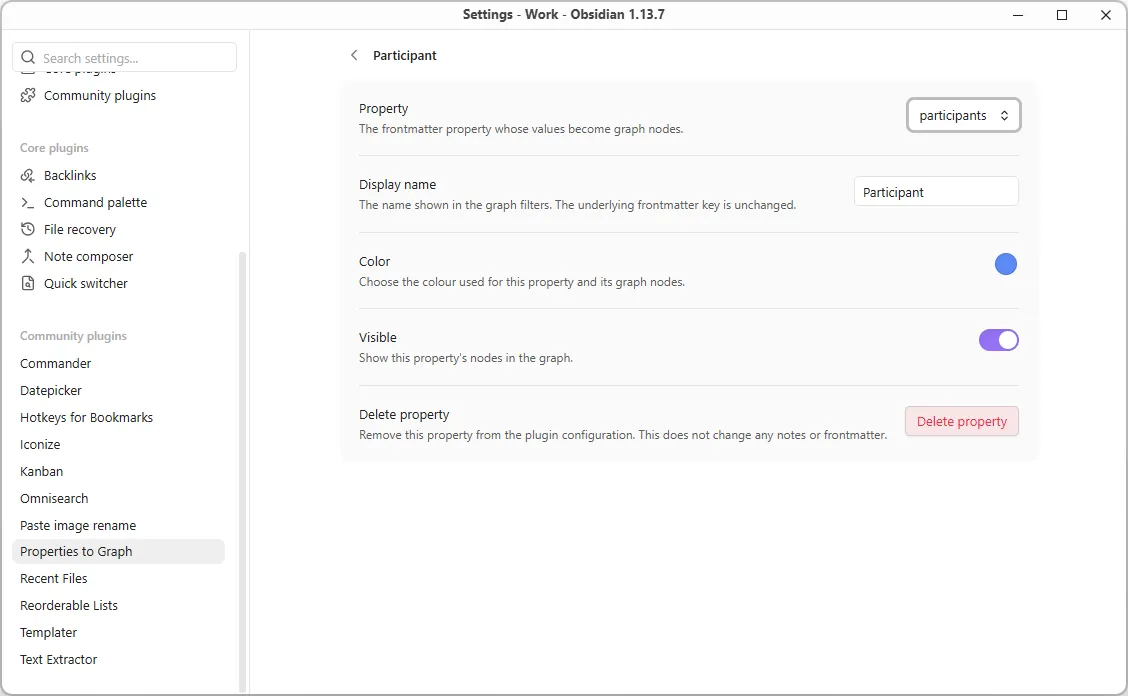Click the search magnifier icon
Viewport: 1128px width, 696px height.
pyautogui.click(x=28, y=58)
